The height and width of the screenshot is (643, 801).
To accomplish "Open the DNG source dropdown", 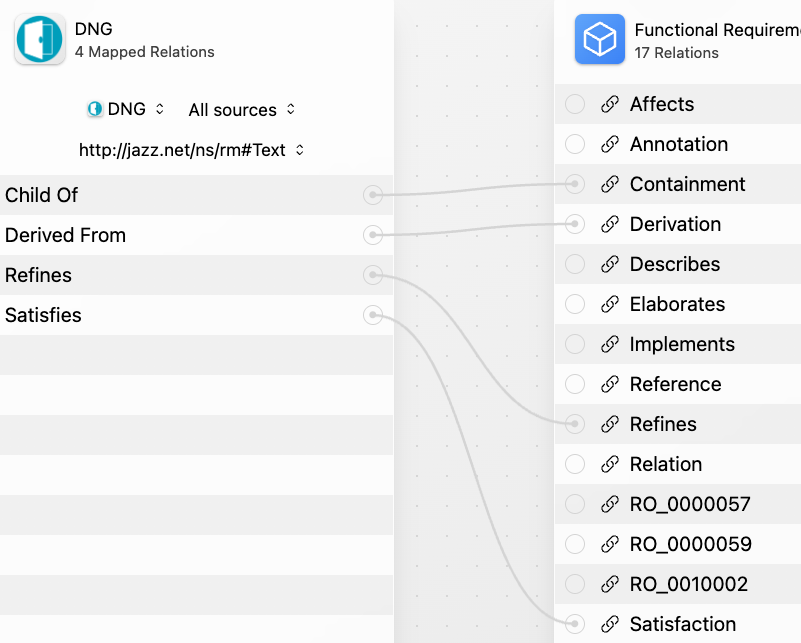I will pos(126,109).
